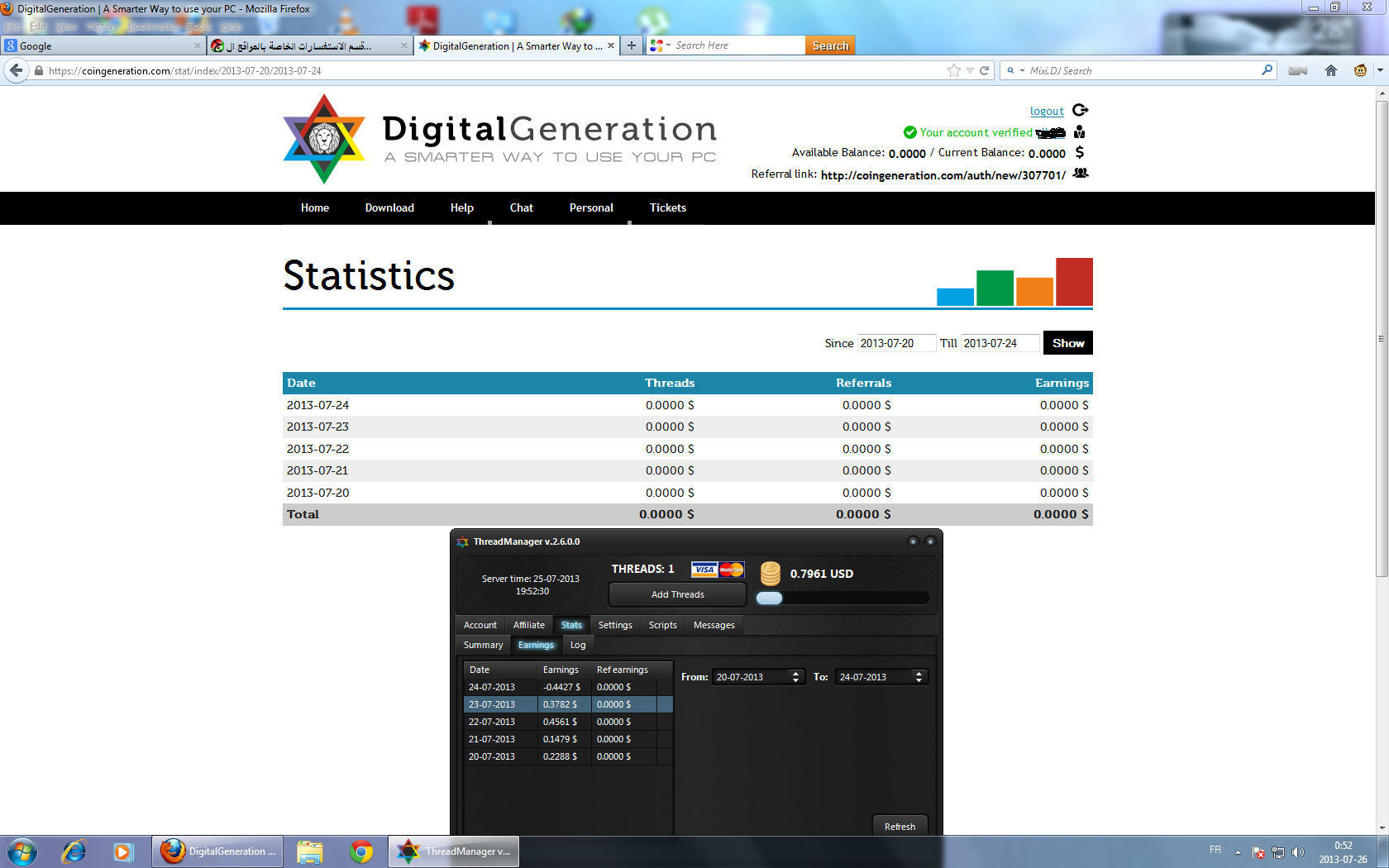This screenshot has height=868, width=1389.
Task: Select the 22-07-2013 earnings row
Action: [568, 722]
